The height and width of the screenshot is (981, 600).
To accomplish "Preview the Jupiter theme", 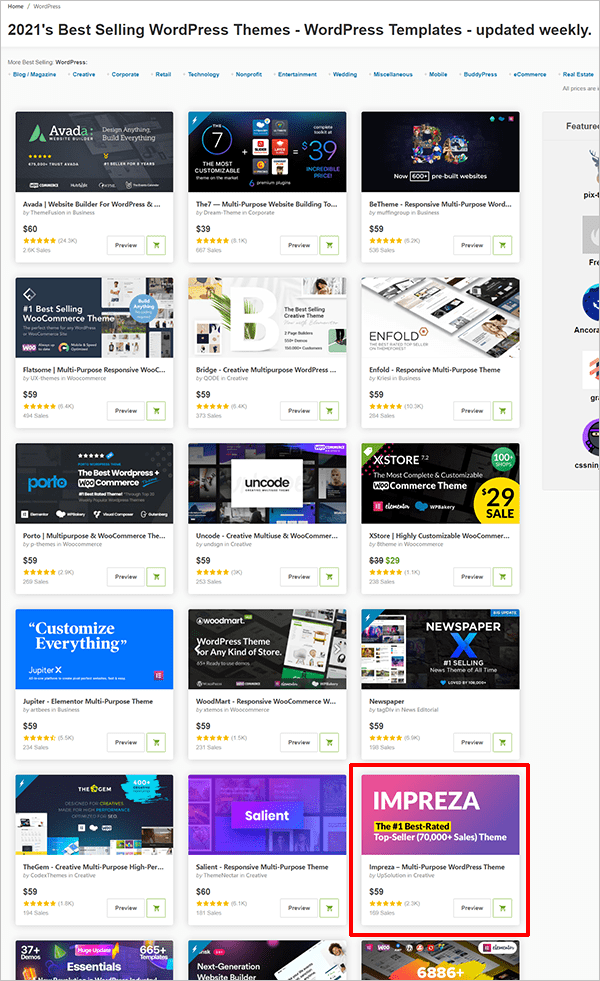I will click(126, 743).
